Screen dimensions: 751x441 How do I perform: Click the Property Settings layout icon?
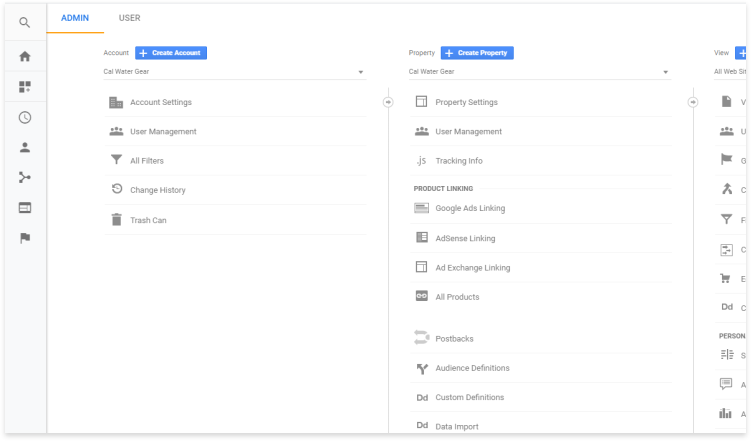point(421,102)
